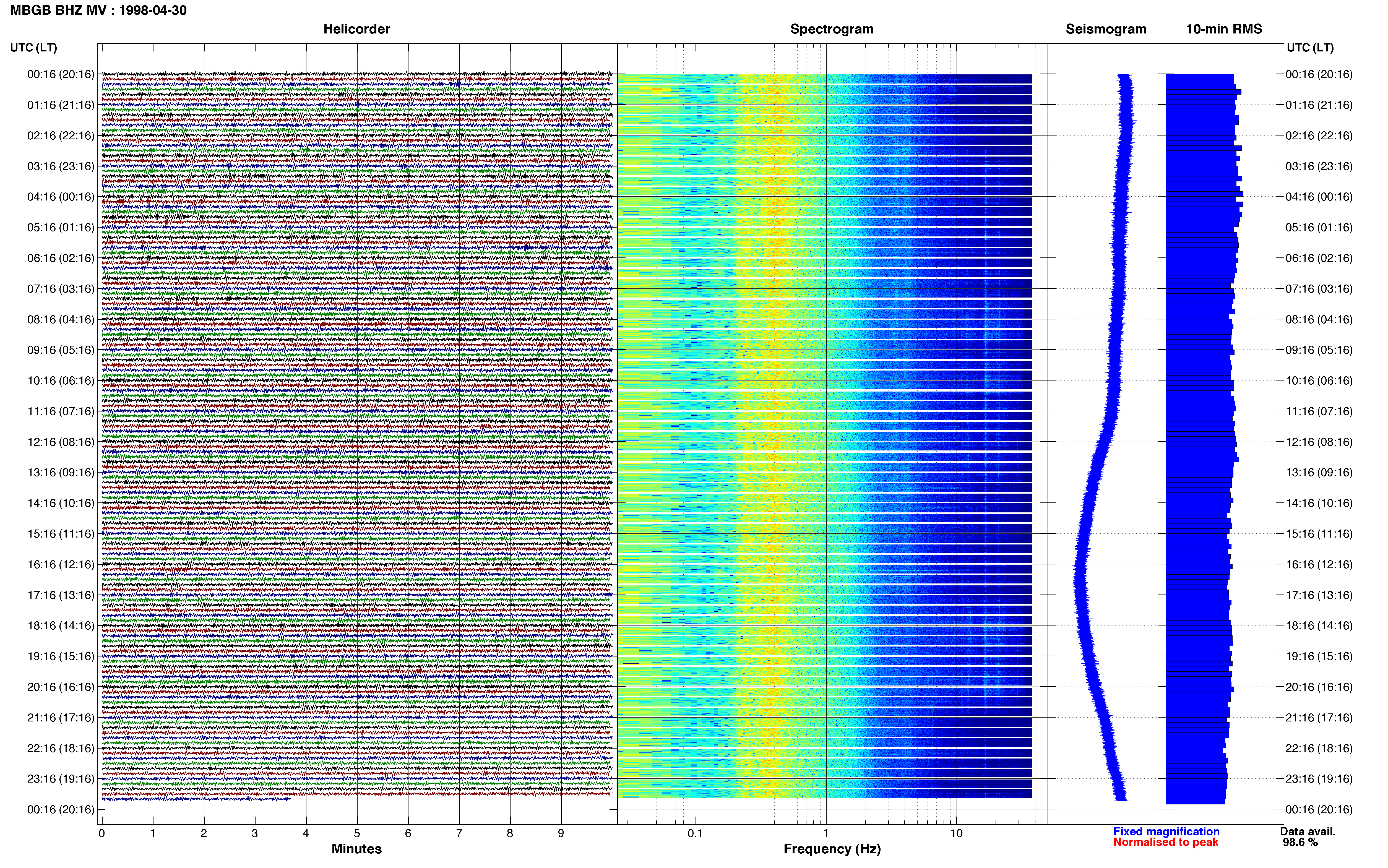Click the blue 'Fixed magnification' legend text
Viewport: 1388px width, 868px height.
pyautogui.click(x=1166, y=832)
